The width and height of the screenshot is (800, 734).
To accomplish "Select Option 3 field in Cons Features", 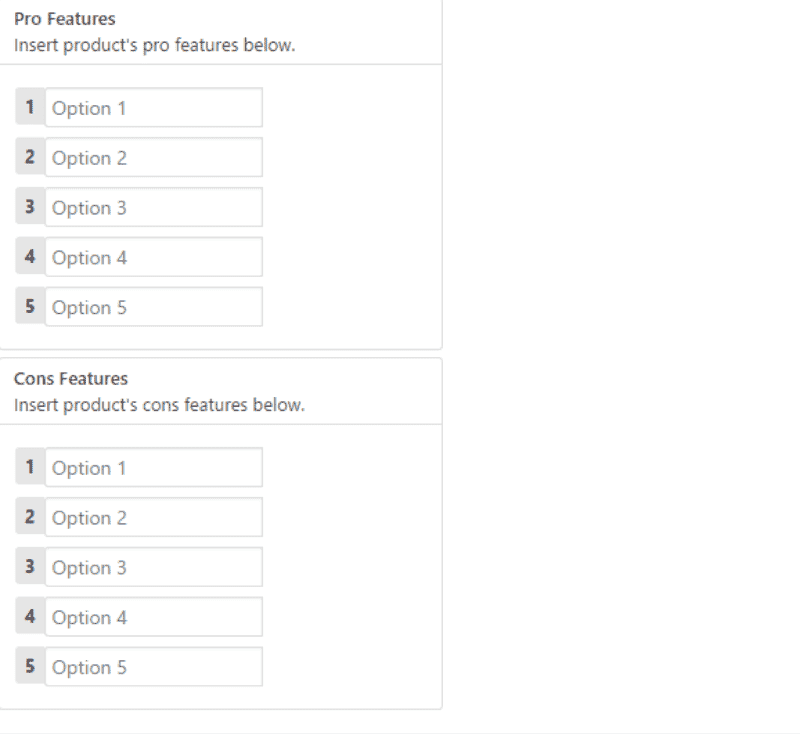I will [x=153, y=568].
